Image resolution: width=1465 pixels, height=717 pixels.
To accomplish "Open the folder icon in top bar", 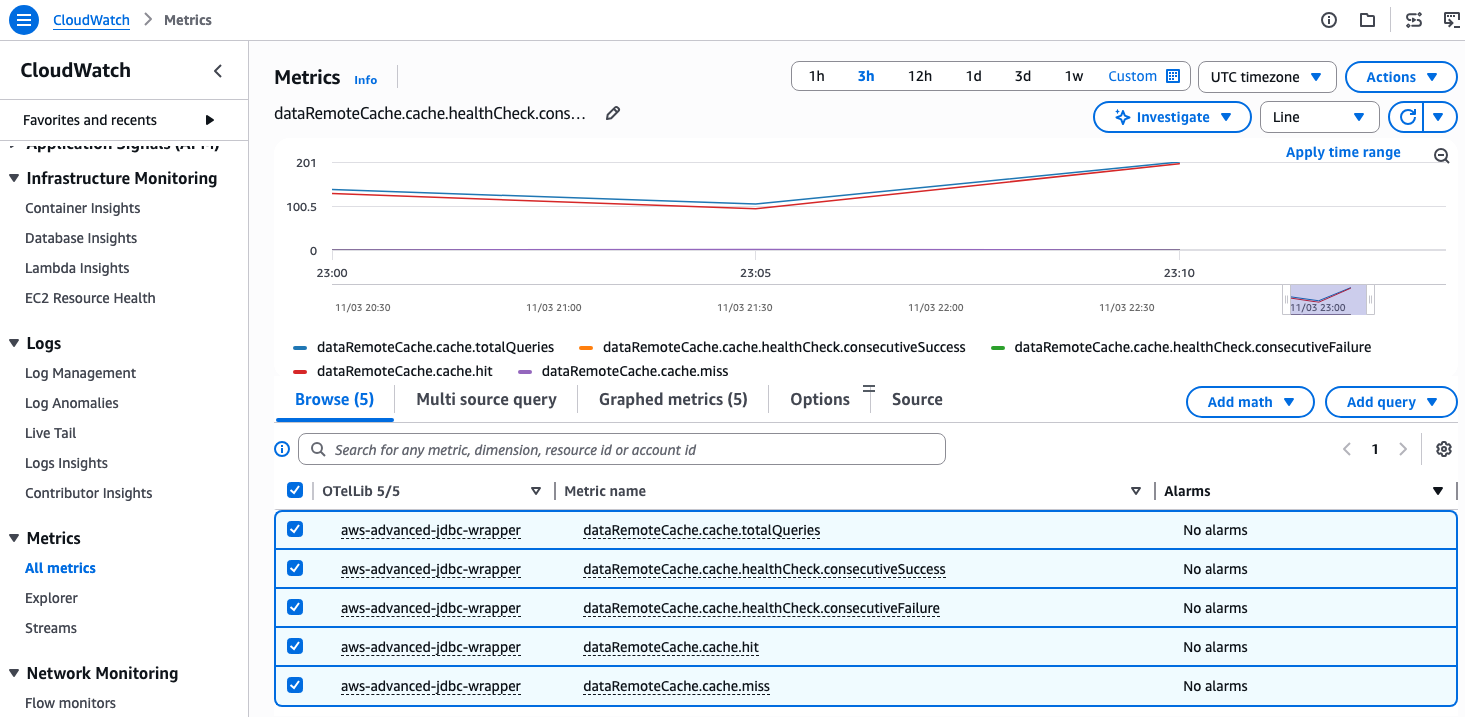I will pos(1367,20).
